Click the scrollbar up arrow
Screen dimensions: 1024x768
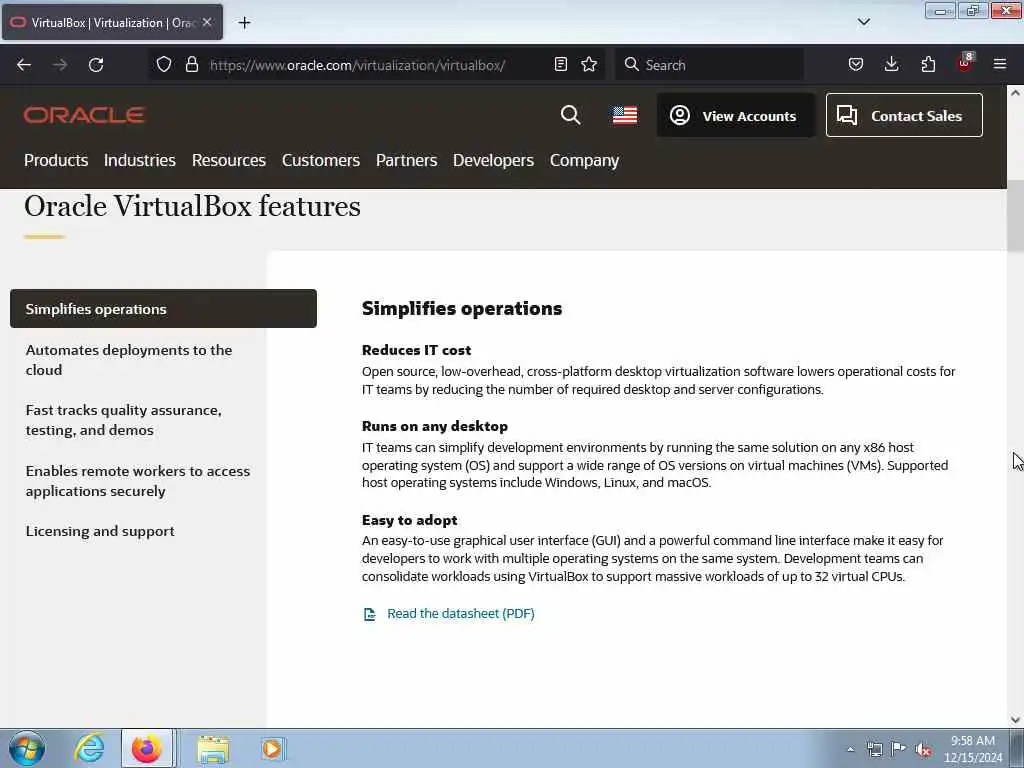[1015, 93]
